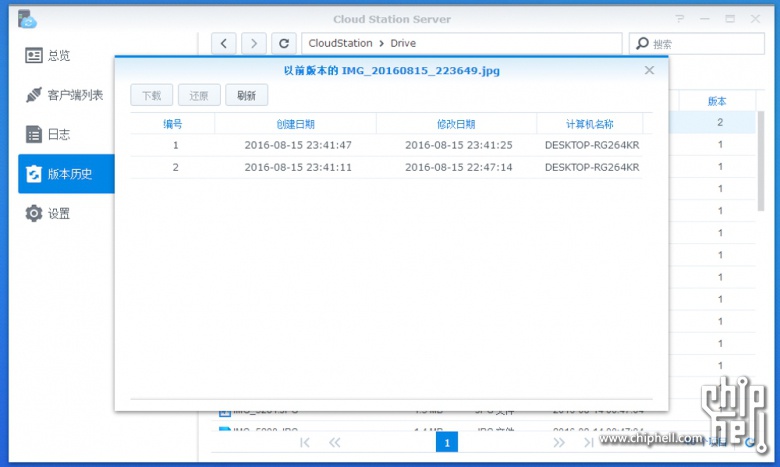Image resolution: width=780 pixels, height=467 pixels.
Task: Go to the last page of results
Action: pos(588,442)
